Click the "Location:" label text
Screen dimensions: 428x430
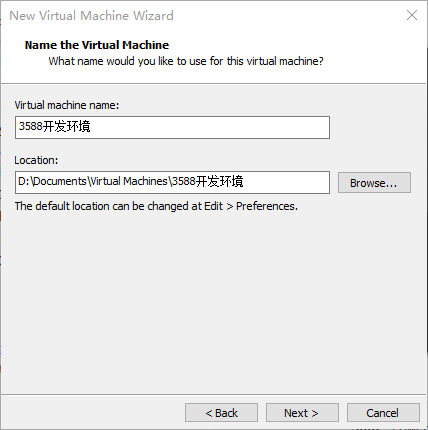tap(36, 160)
